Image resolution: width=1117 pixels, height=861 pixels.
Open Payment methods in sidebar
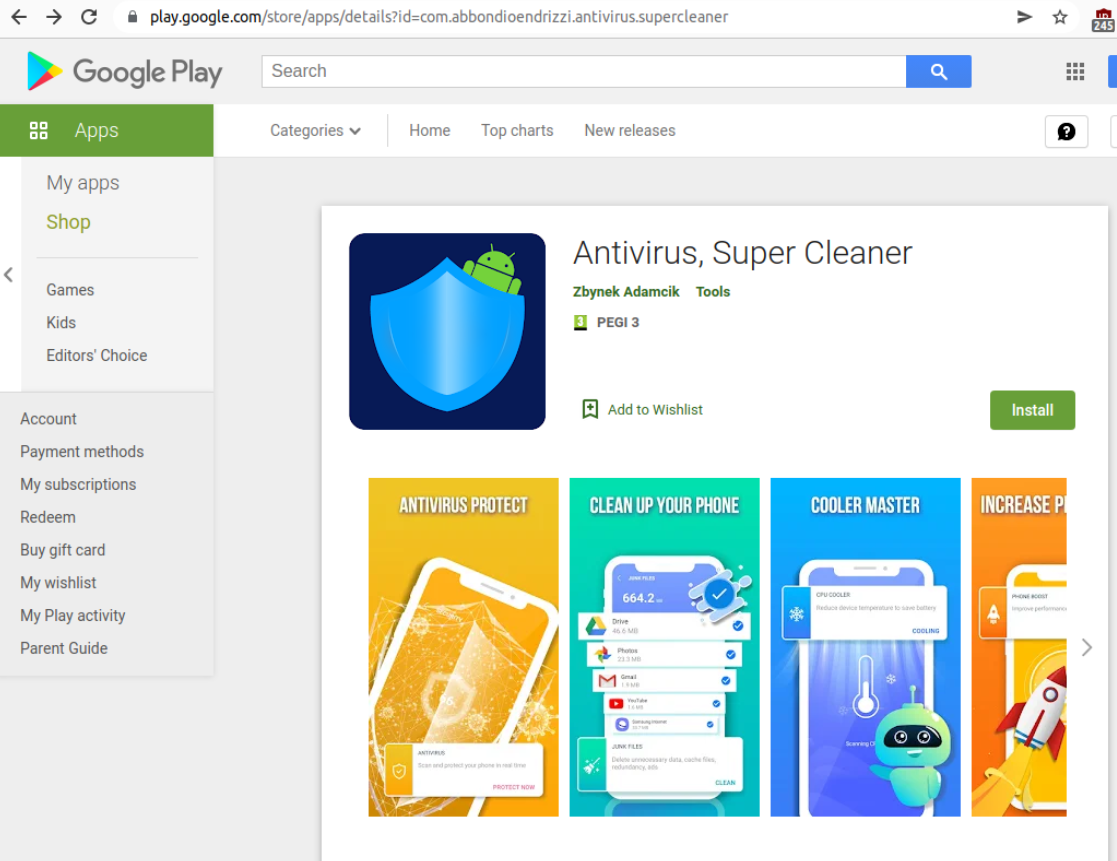pyautogui.click(x=82, y=452)
